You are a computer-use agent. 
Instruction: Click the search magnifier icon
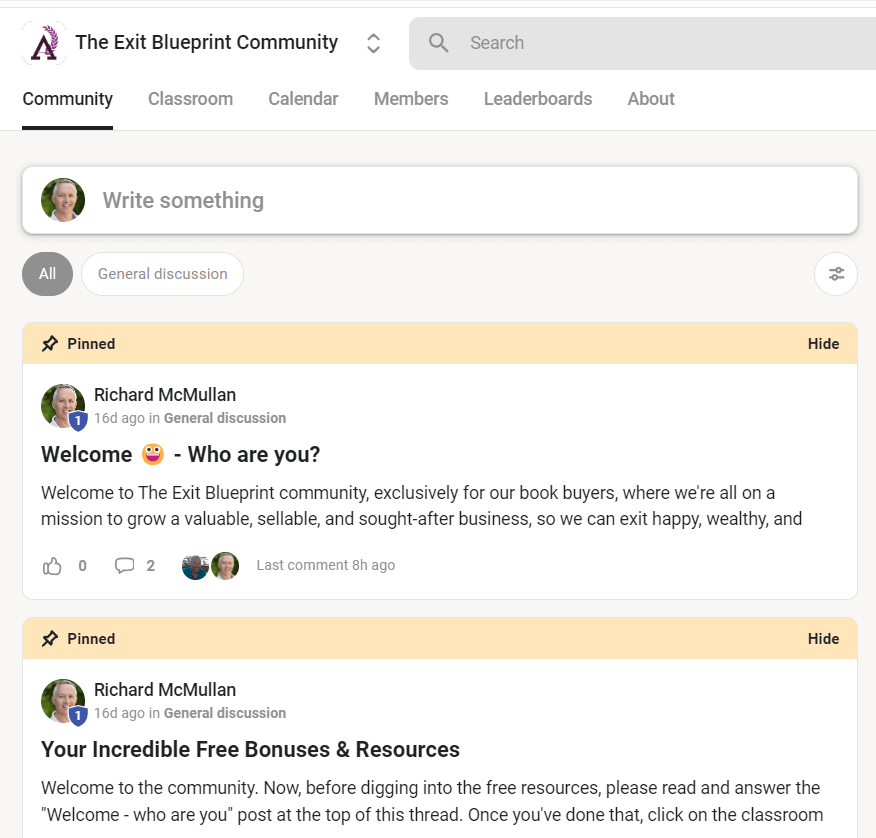pyautogui.click(x=439, y=43)
